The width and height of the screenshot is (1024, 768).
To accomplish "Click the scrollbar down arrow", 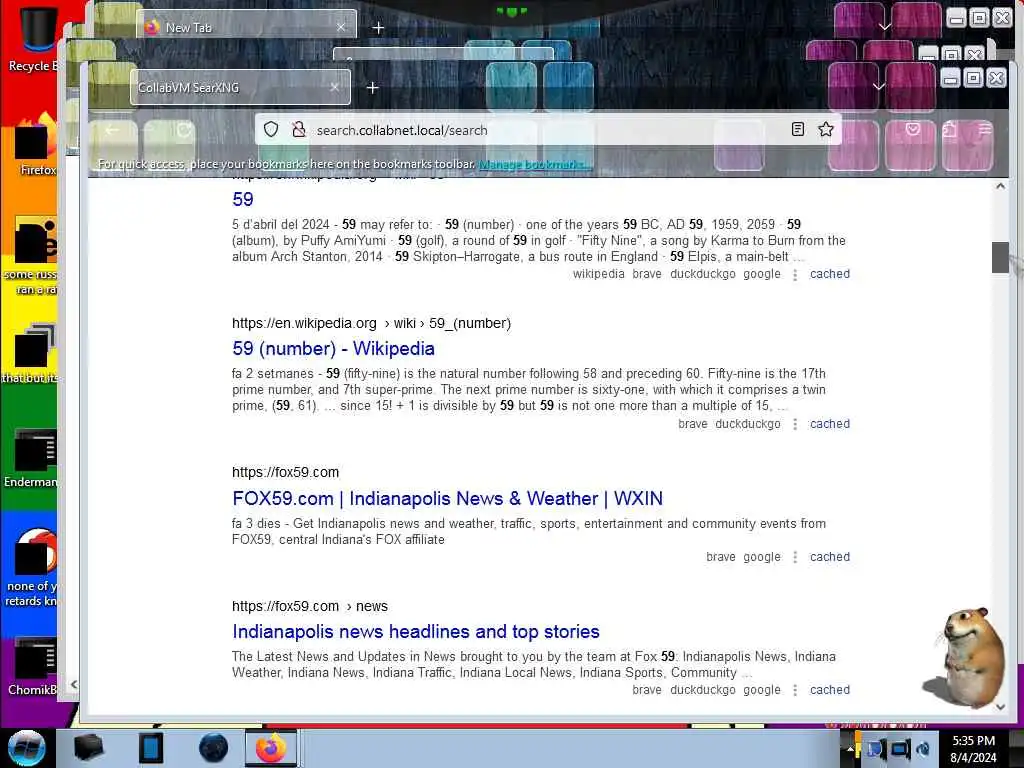I will click(x=1000, y=707).
